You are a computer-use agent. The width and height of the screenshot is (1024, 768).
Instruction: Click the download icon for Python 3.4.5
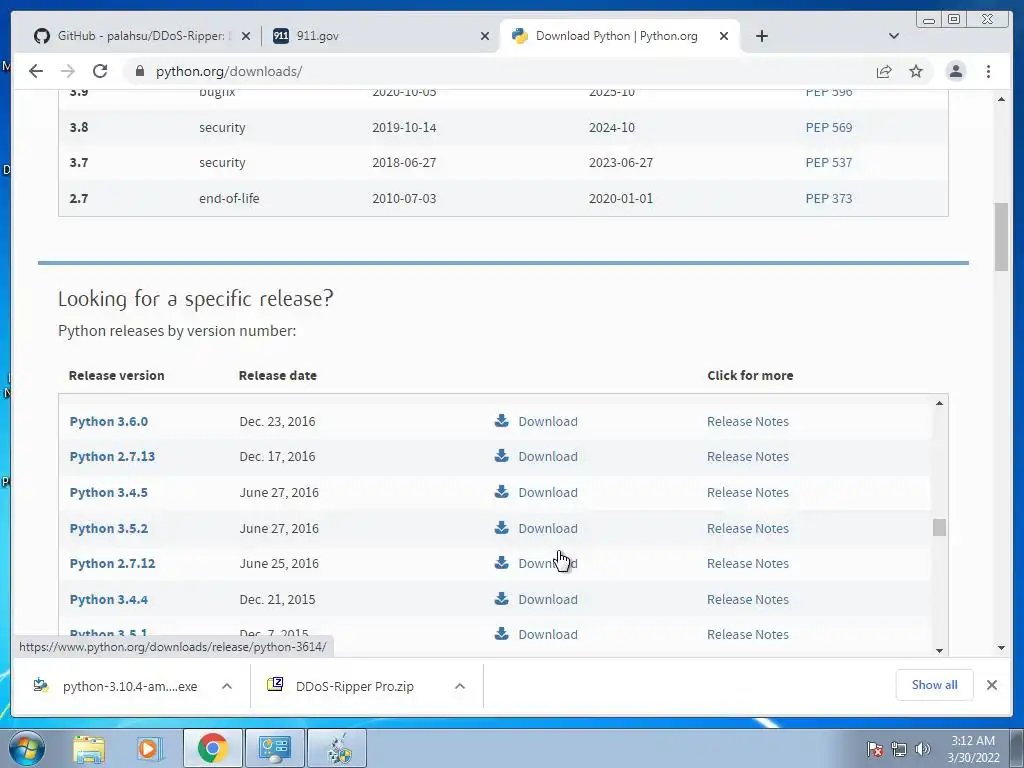point(502,492)
